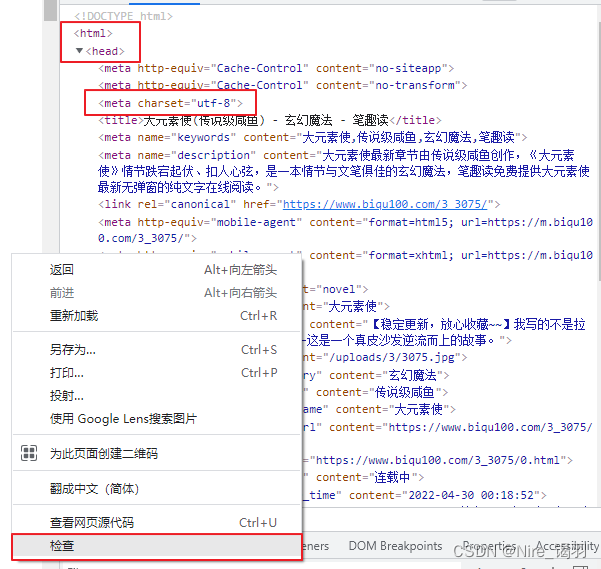Click 为此页面创建二维码 menu entry

click(156, 453)
